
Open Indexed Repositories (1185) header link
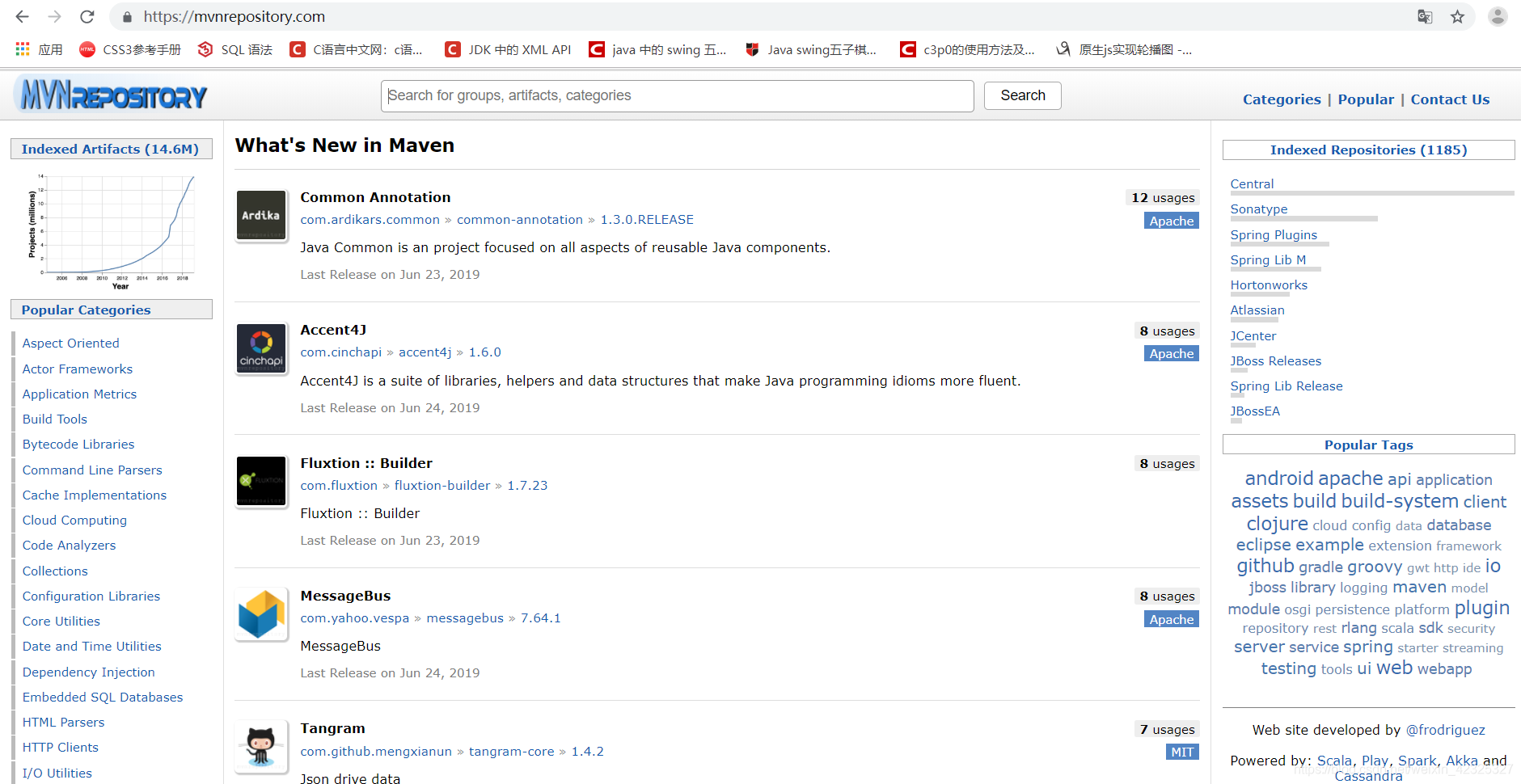(1368, 150)
